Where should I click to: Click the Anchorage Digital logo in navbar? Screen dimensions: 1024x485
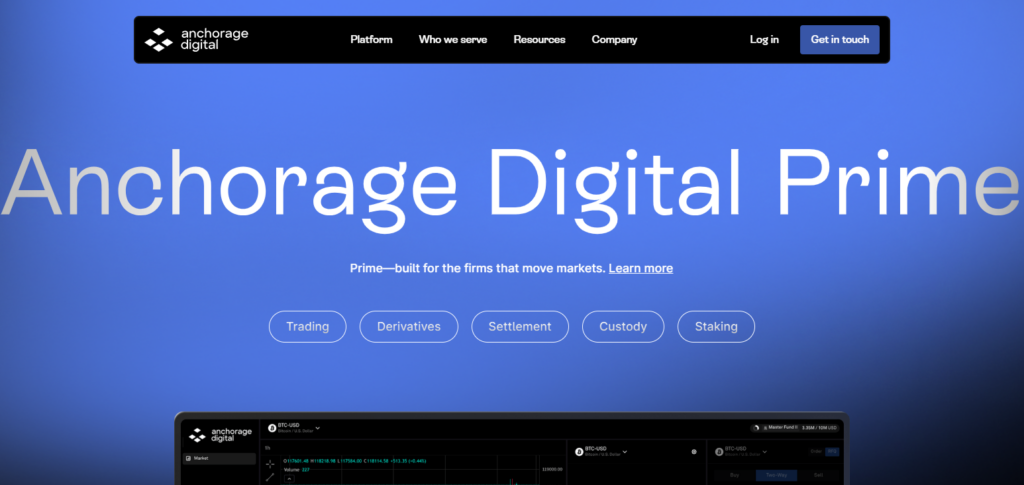click(197, 39)
